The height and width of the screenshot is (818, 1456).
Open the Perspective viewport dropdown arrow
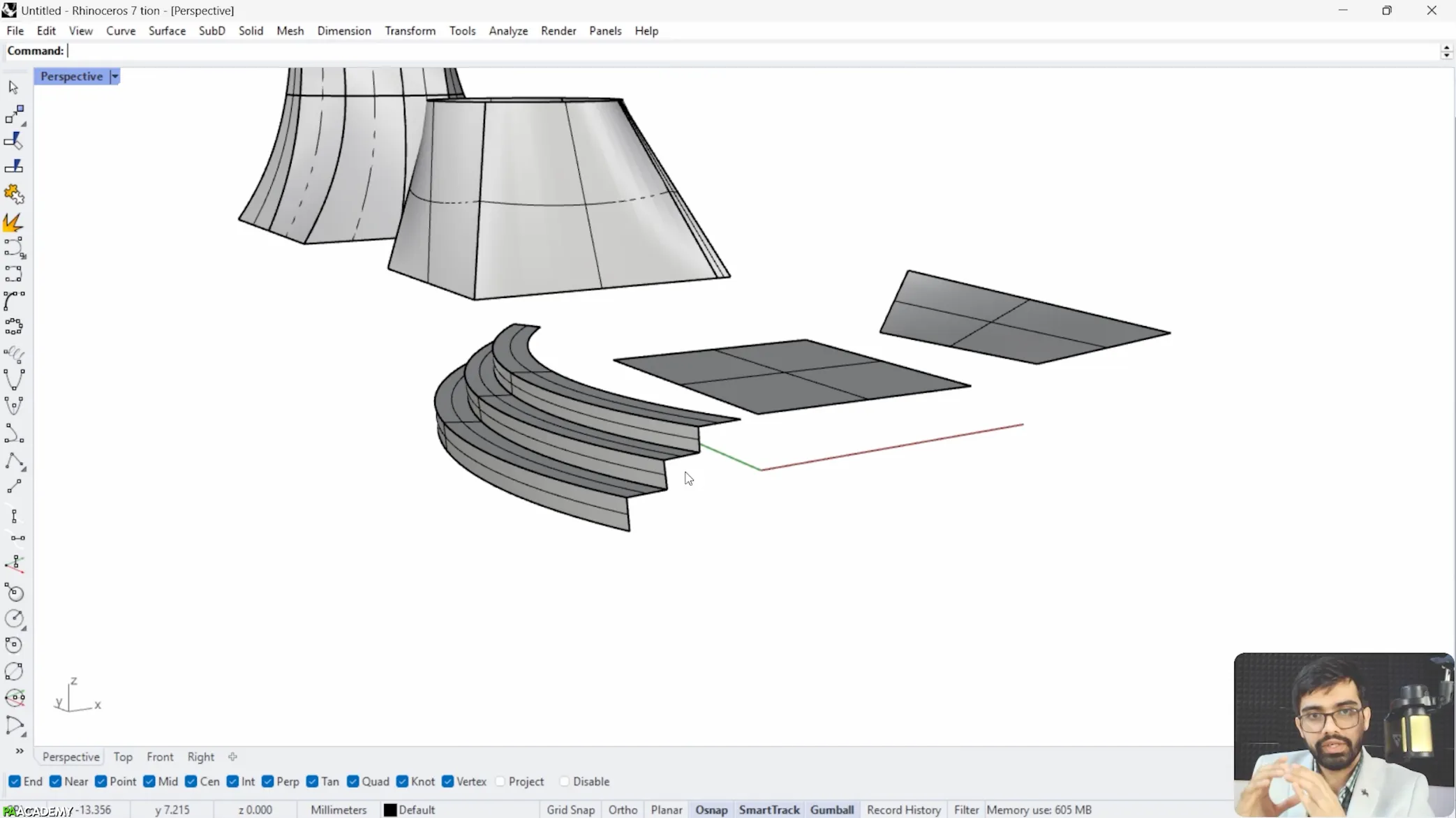tap(115, 76)
